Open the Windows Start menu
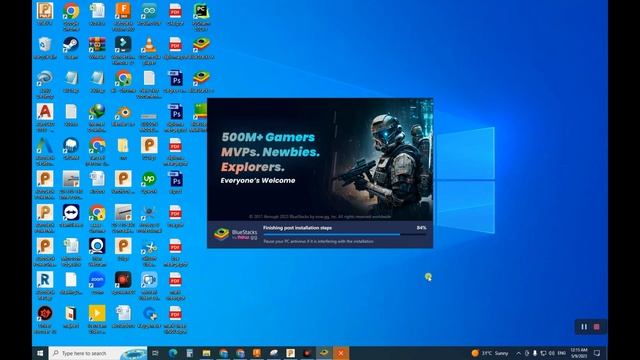The height and width of the screenshot is (360, 640). coord(40,353)
